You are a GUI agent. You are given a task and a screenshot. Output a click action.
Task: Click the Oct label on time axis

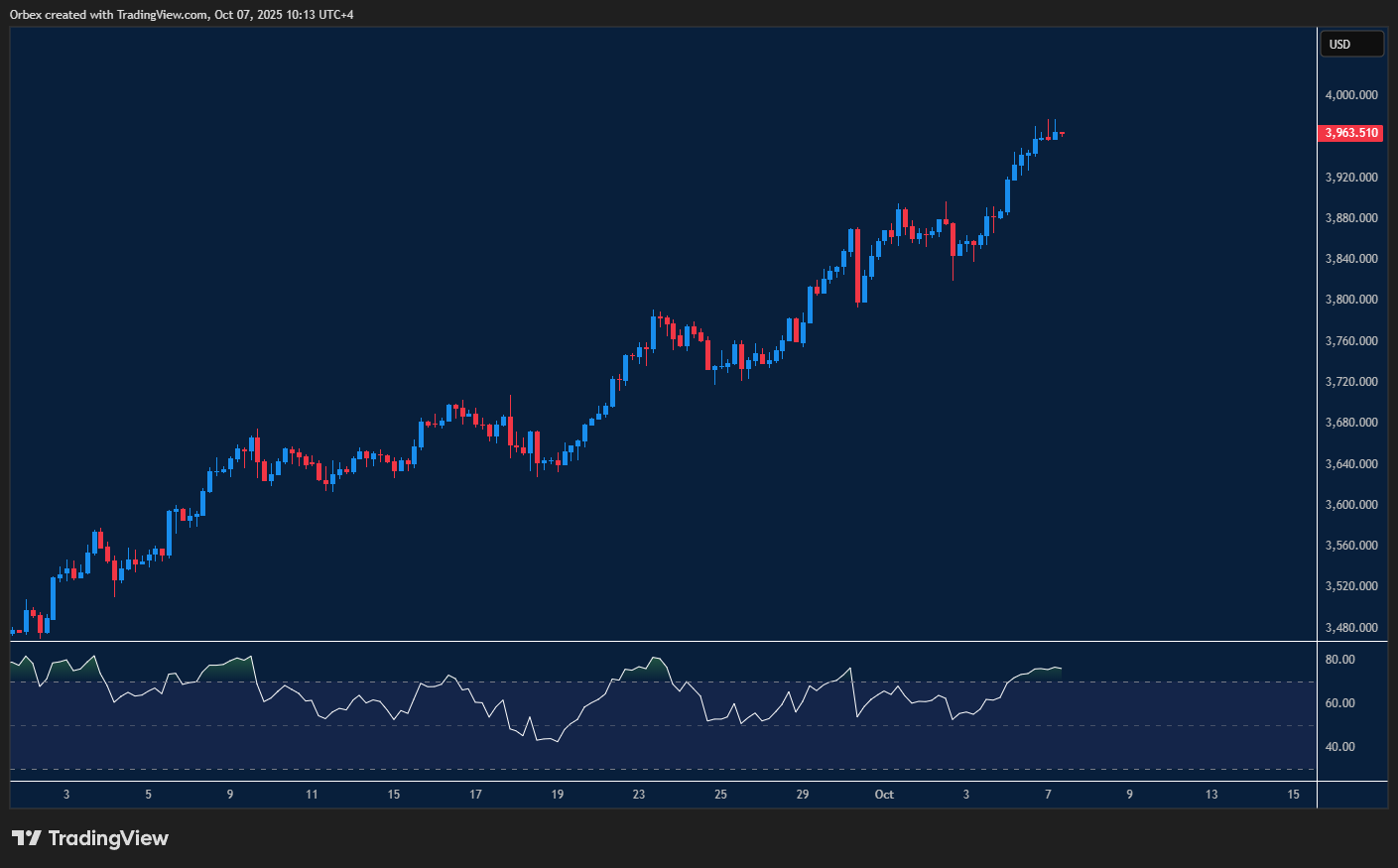click(884, 795)
